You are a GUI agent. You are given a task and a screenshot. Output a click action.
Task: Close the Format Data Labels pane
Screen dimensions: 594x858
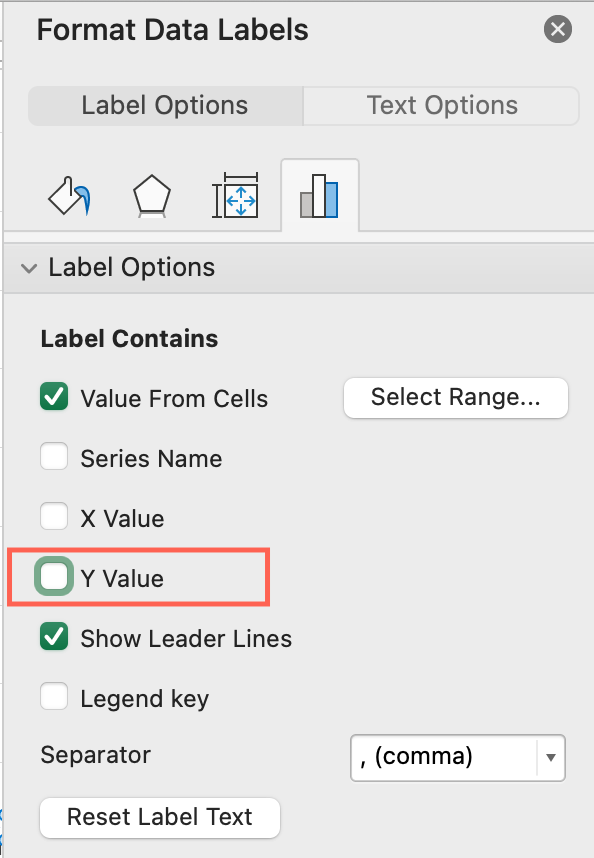(x=558, y=29)
